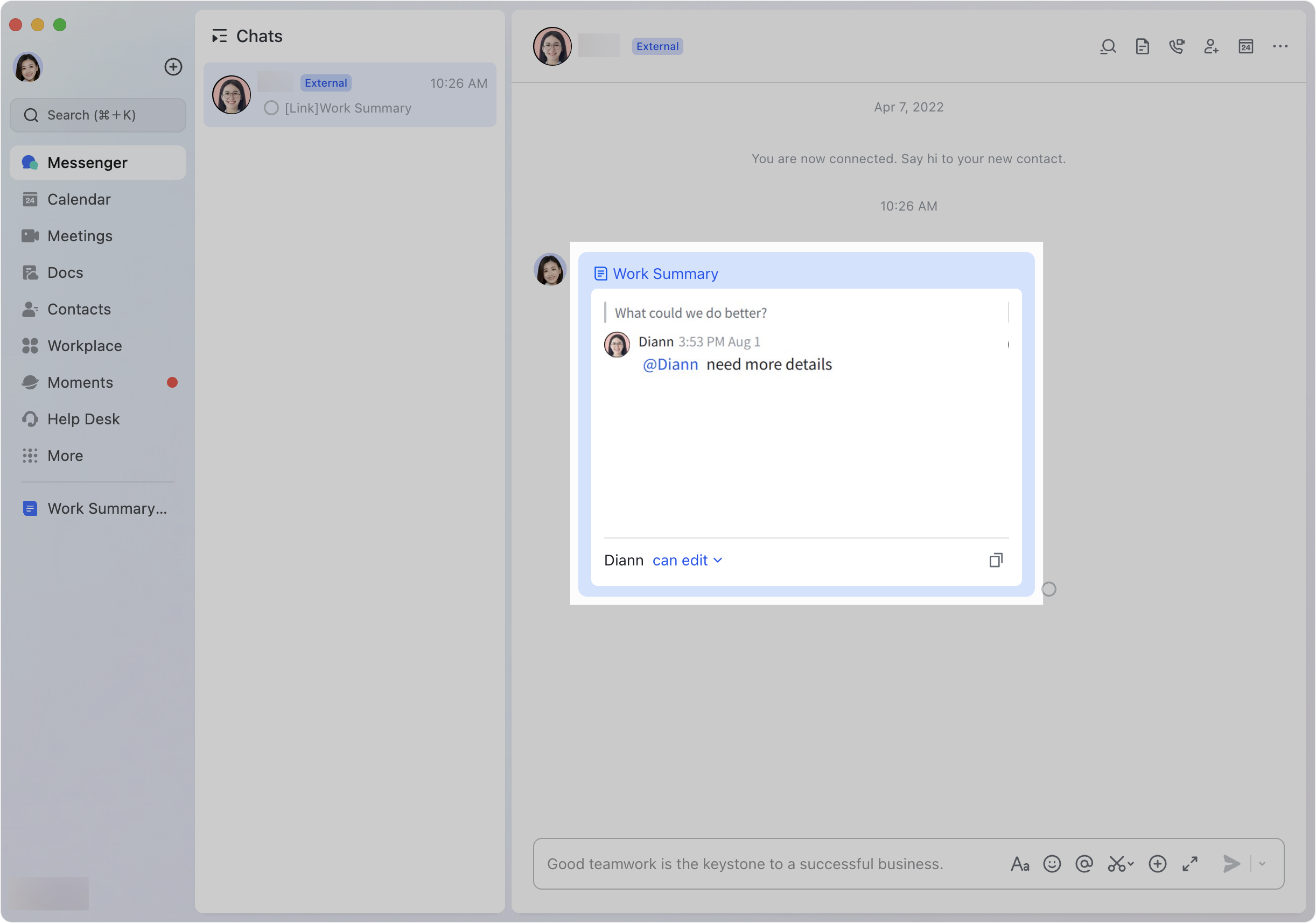
Task: Click the Aa text formatting icon
Action: 1020,864
